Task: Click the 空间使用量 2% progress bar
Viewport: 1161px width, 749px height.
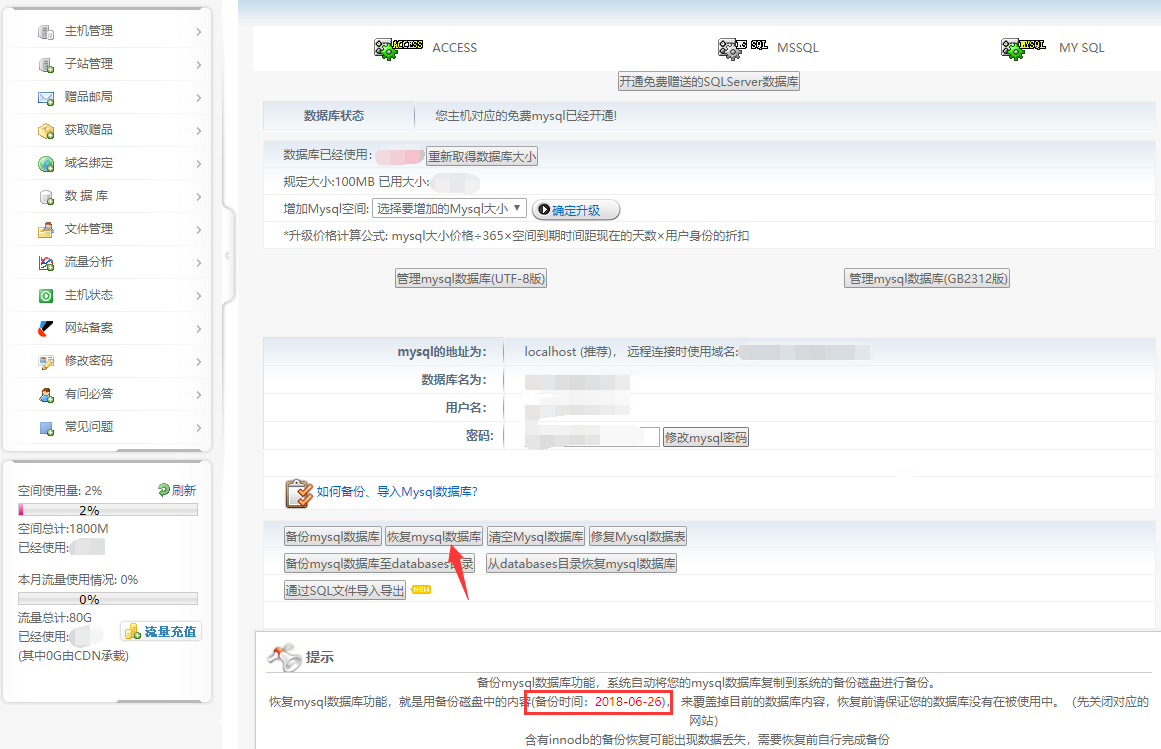Action: [108, 510]
